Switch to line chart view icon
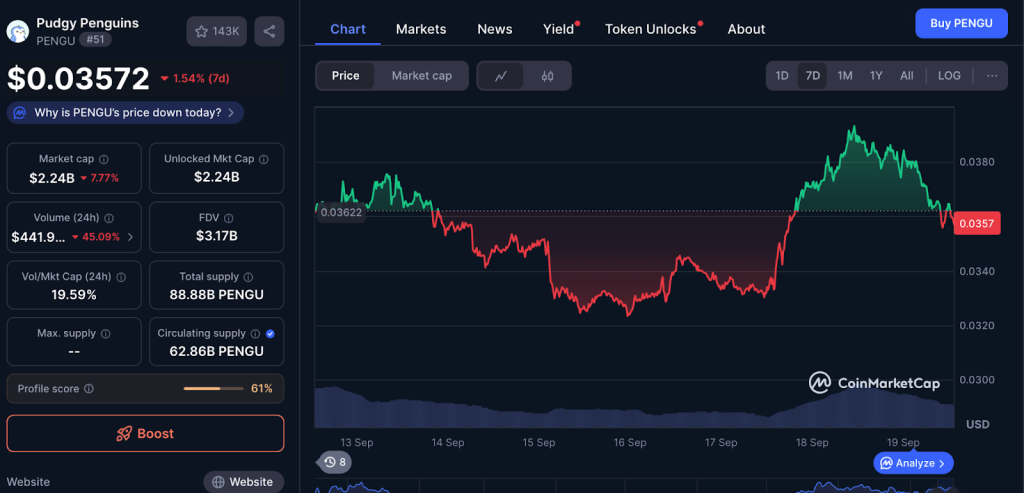The width and height of the screenshot is (1024, 493). [x=501, y=76]
